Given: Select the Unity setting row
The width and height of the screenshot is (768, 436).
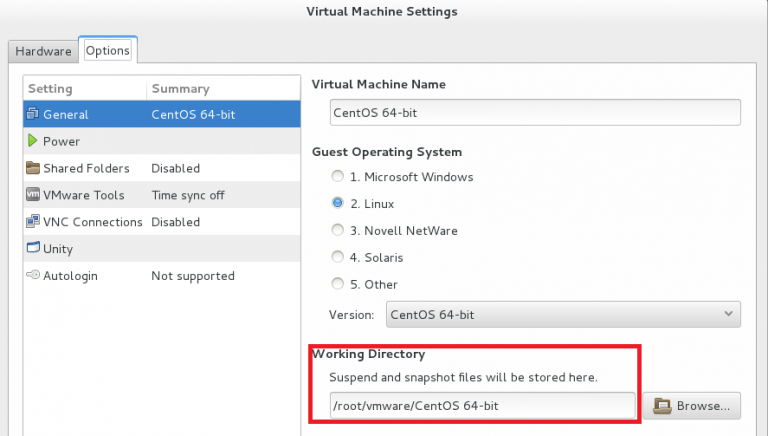Looking at the screenshot, I should (x=162, y=249).
